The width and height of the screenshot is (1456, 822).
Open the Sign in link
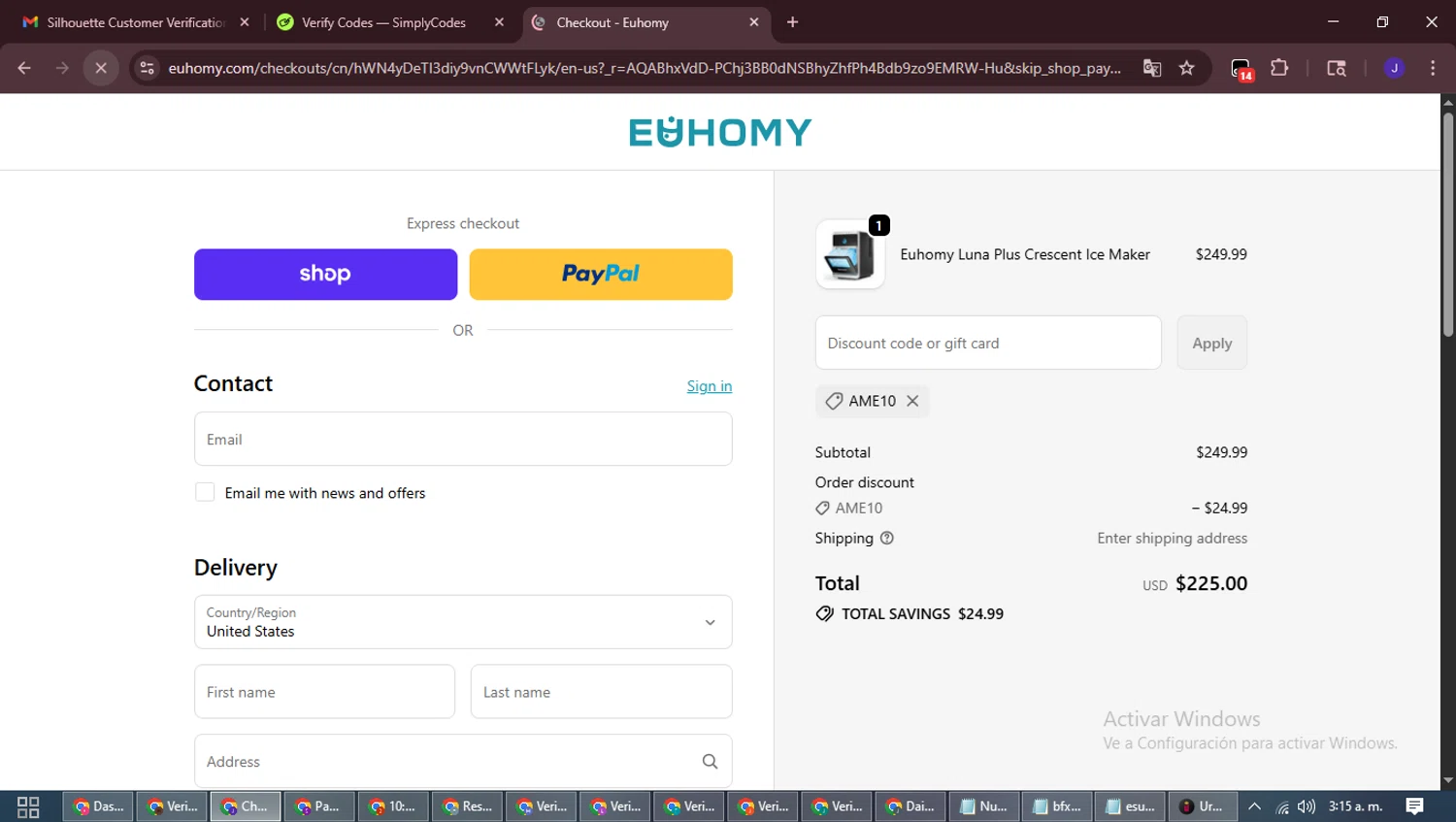point(710,386)
